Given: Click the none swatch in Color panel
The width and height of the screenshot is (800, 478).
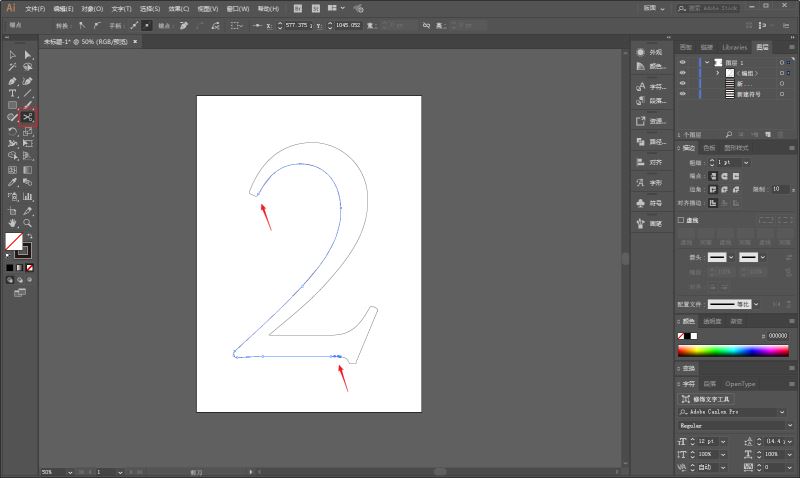Looking at the screenshot, I should (681, 336).
